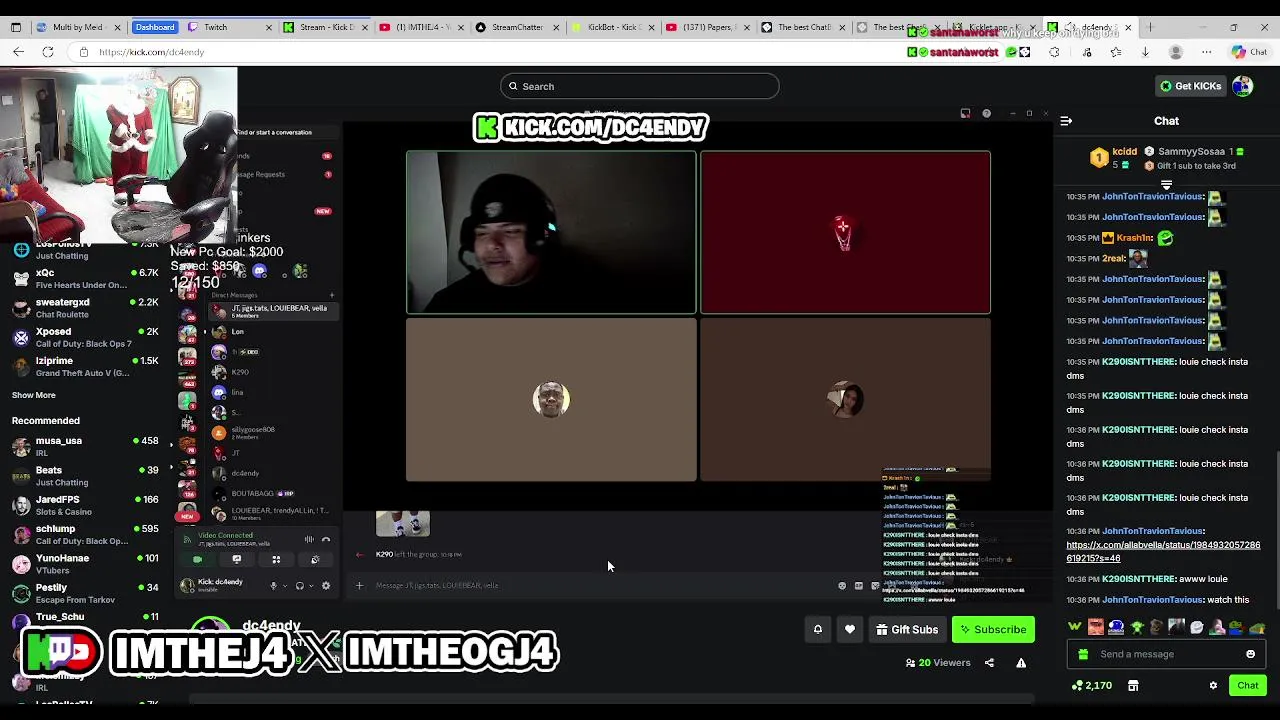Click plus icon next to Direct Messages

(x=331, y=295)
